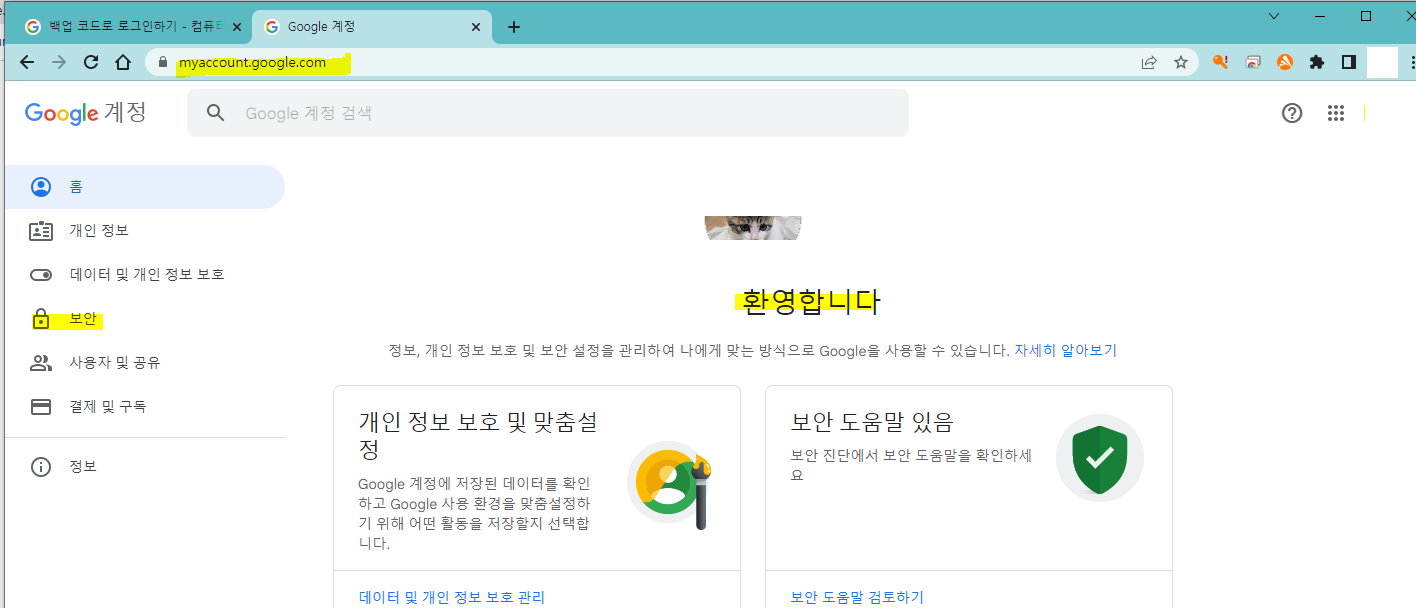Click the orange key extension icon
1416x608 pixels.
point(1220,62)
